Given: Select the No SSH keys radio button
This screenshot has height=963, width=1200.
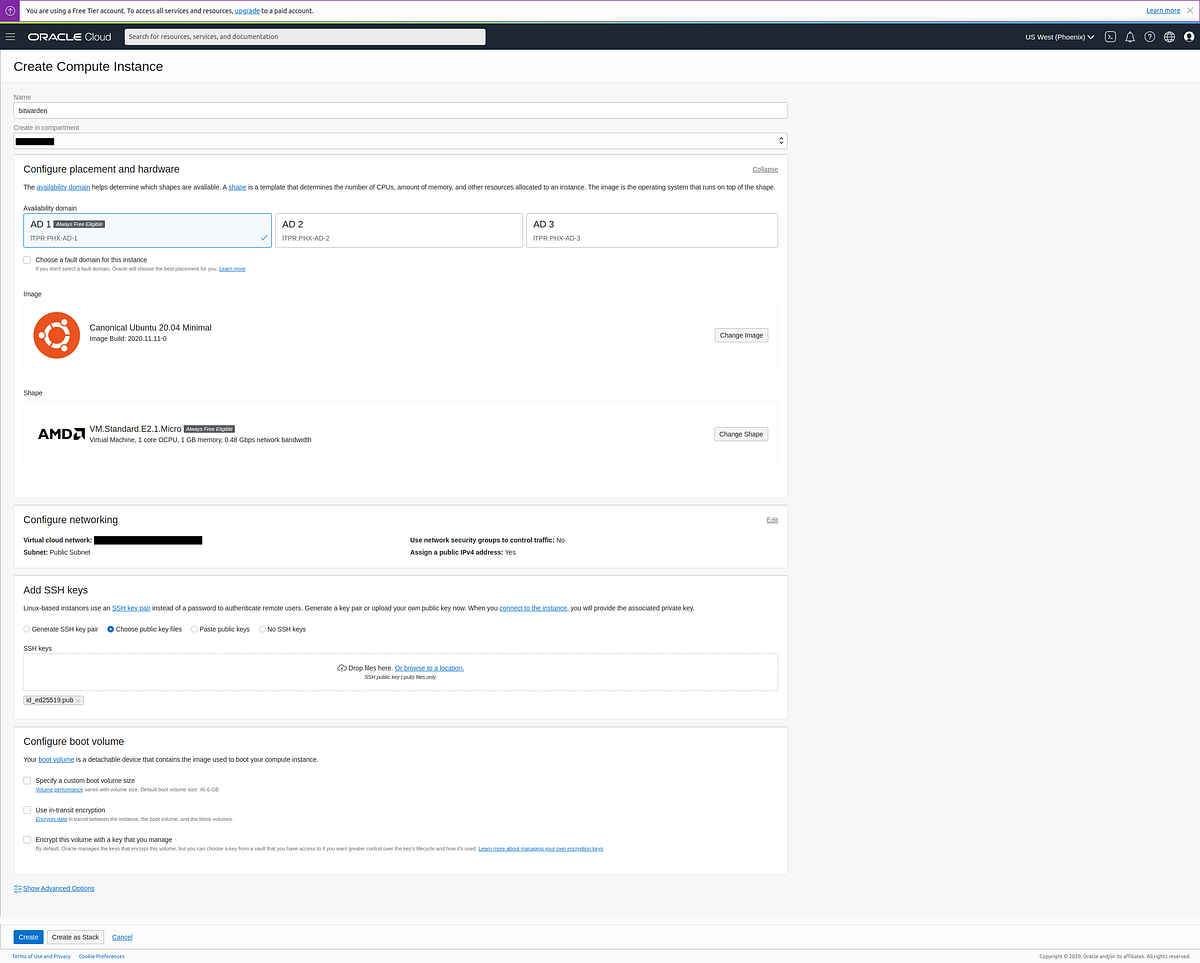Looking at the screenshot, I should point(261,628).
